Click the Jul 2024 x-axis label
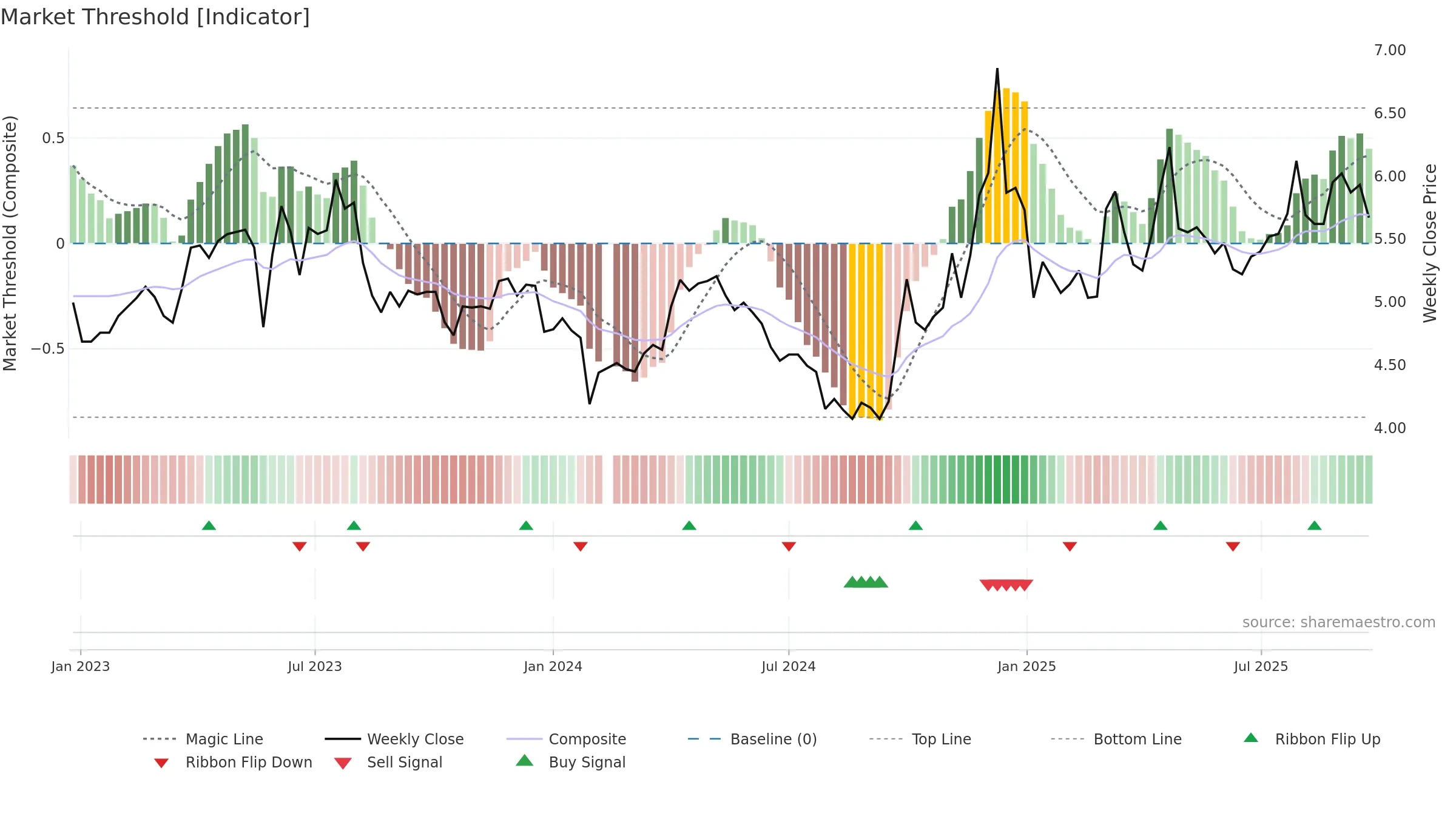Image resolution: width=1456 pixels, height=819 pixels. [789, 667]
